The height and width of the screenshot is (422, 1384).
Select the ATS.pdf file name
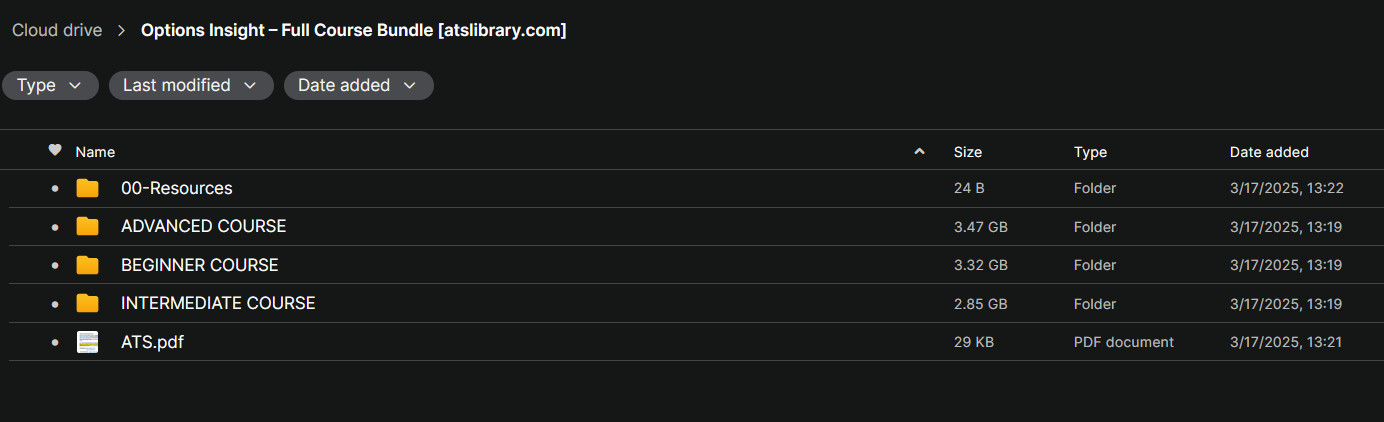tap(152, 342)
